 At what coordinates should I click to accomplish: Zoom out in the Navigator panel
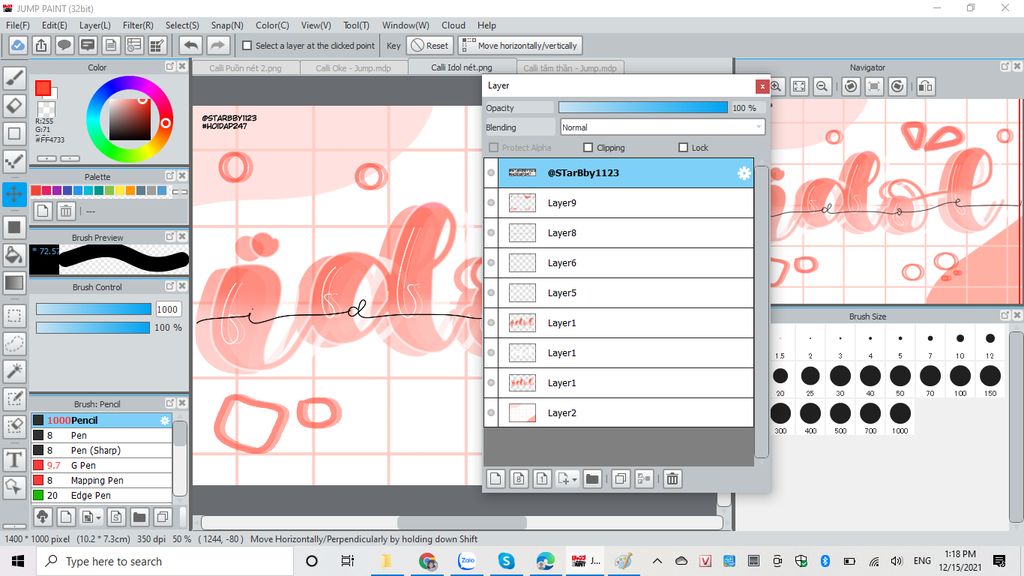pyautogui.click(x=822, y=86)
